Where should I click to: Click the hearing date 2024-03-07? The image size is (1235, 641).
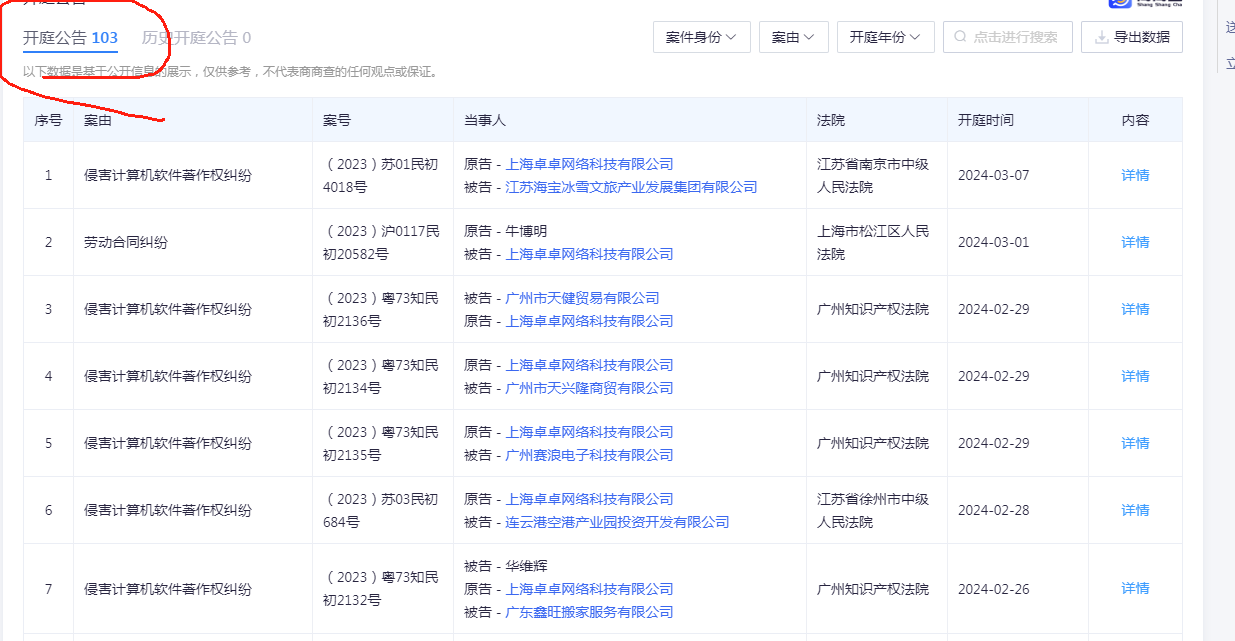coord(993,175)
